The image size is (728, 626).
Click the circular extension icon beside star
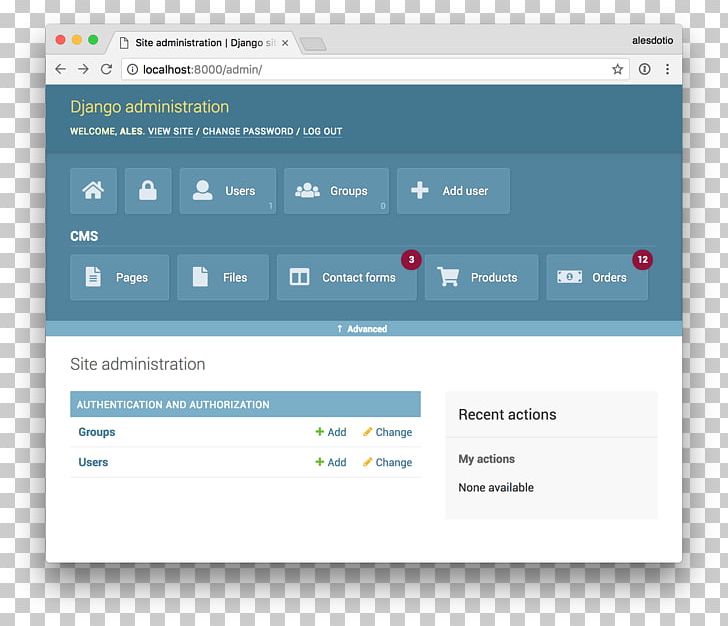[x=644, y=69]
